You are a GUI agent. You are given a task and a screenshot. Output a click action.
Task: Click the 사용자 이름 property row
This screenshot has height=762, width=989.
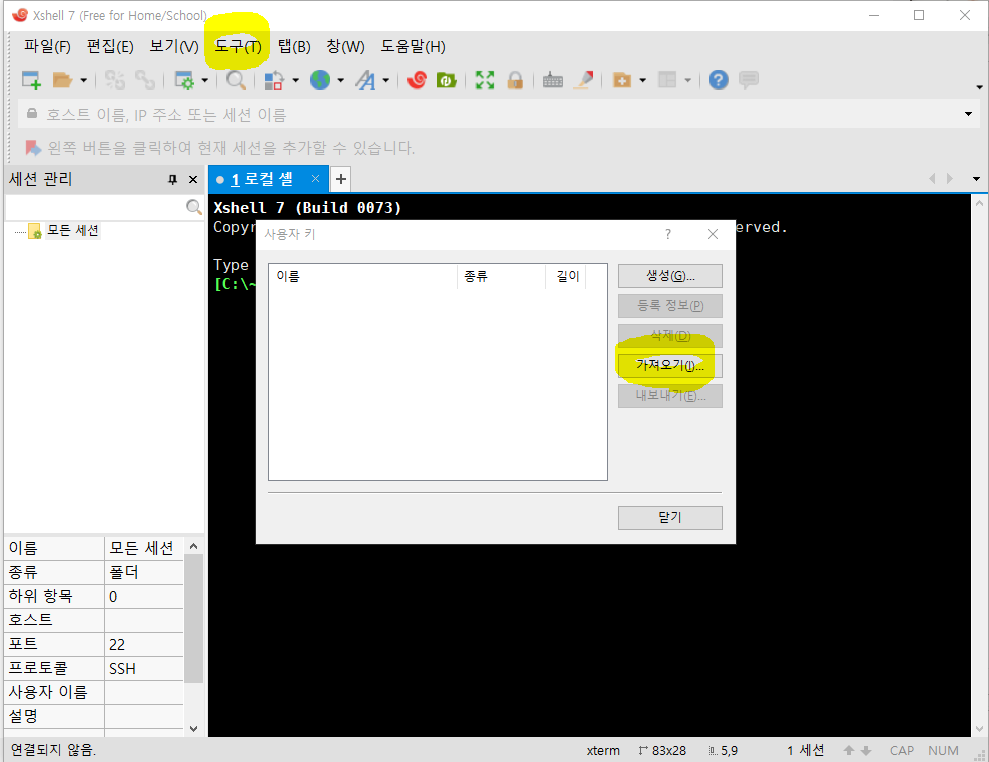pos(94,693)
